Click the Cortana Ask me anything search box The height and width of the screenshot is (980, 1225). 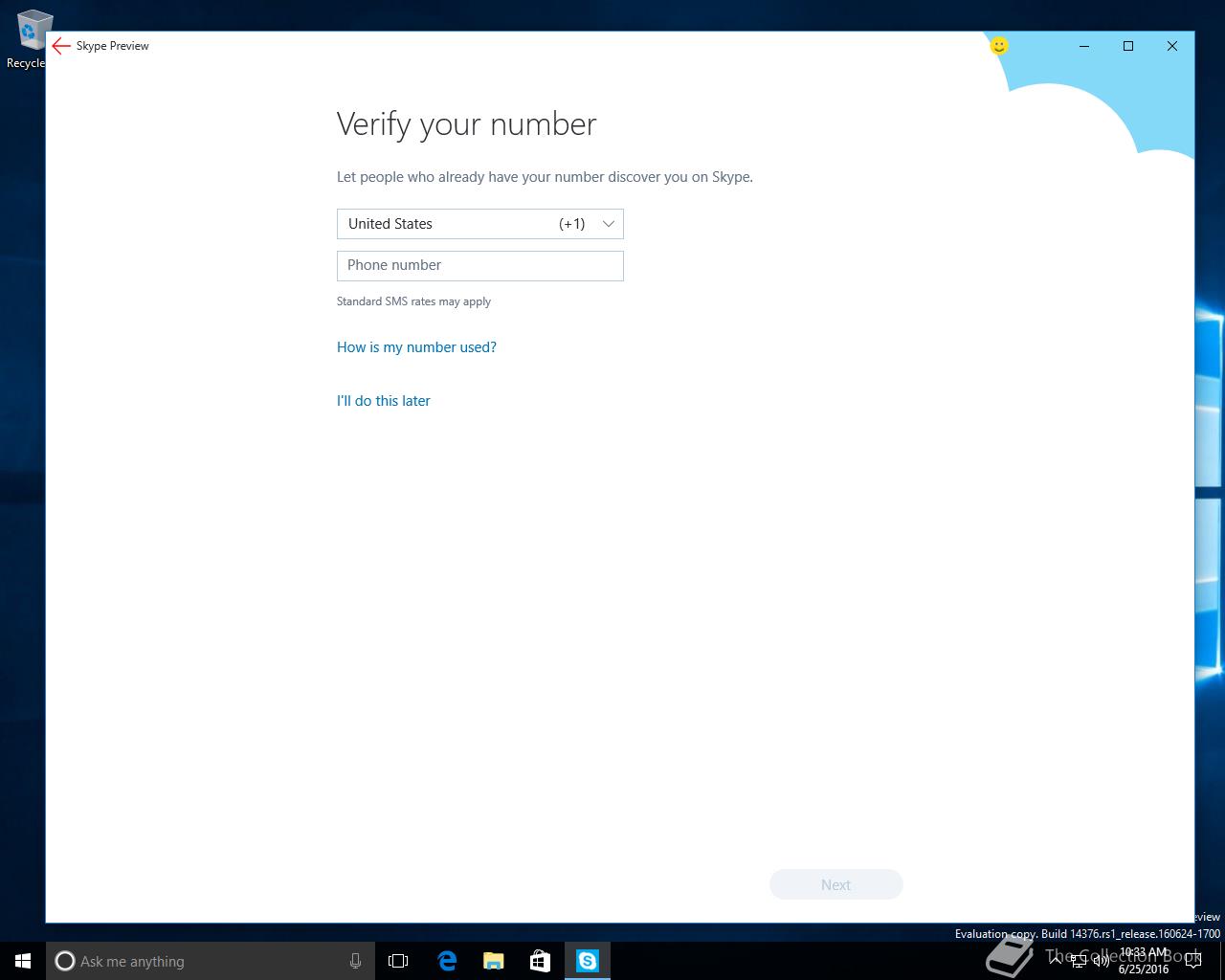[x=209, y=961]
